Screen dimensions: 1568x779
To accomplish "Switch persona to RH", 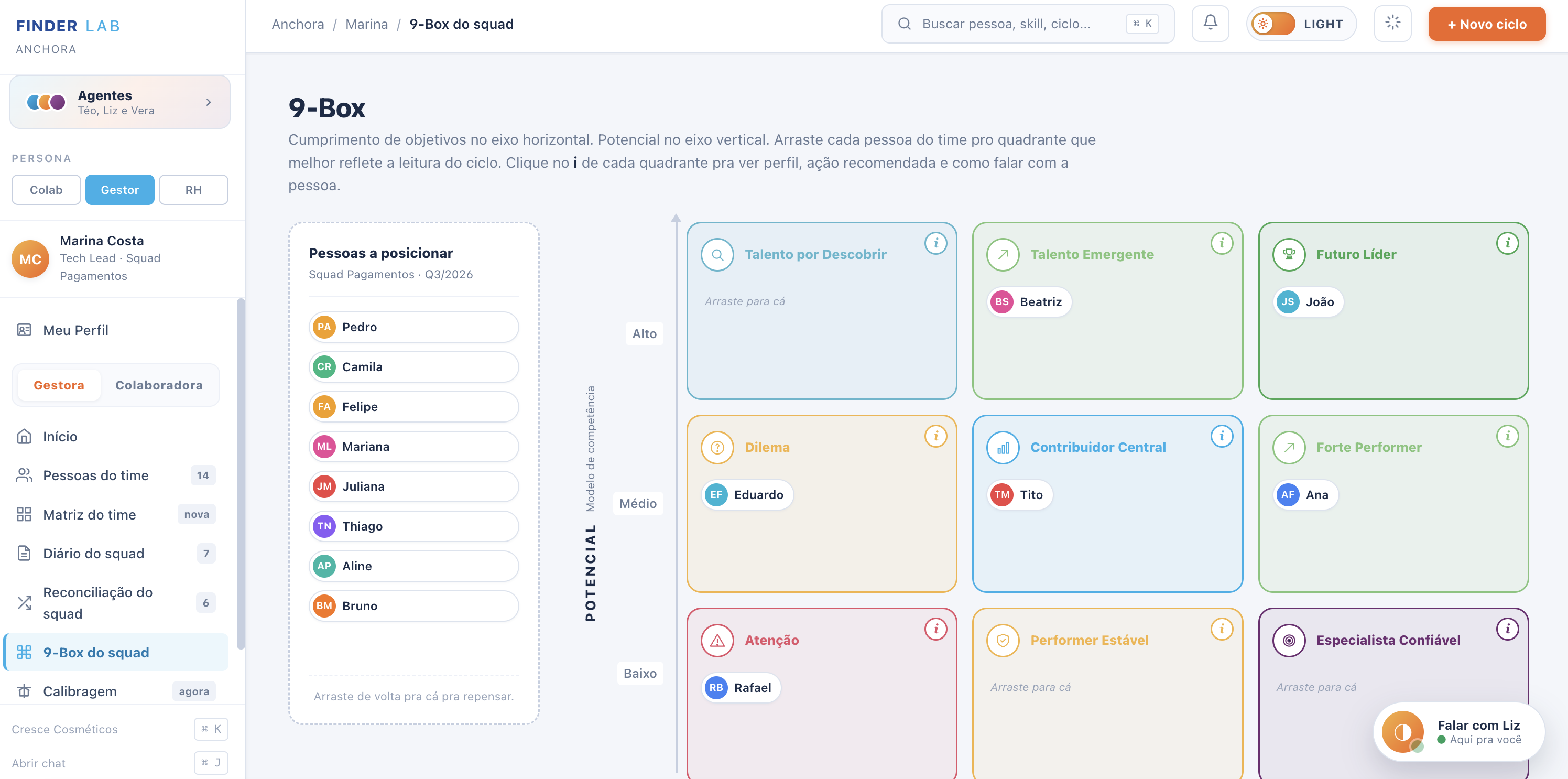I will click(x=193, y=190).
